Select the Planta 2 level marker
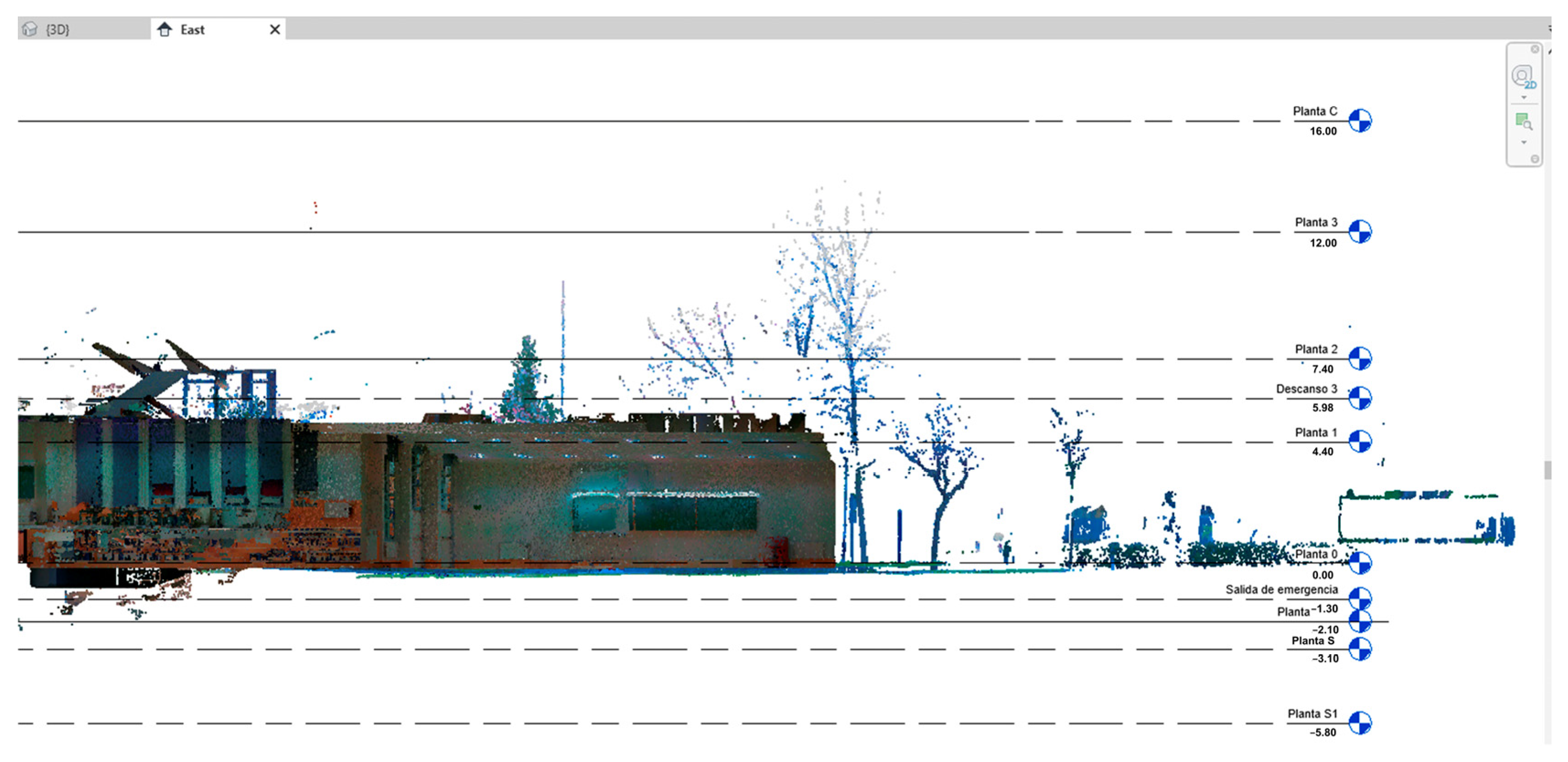 pos(1360,358)
